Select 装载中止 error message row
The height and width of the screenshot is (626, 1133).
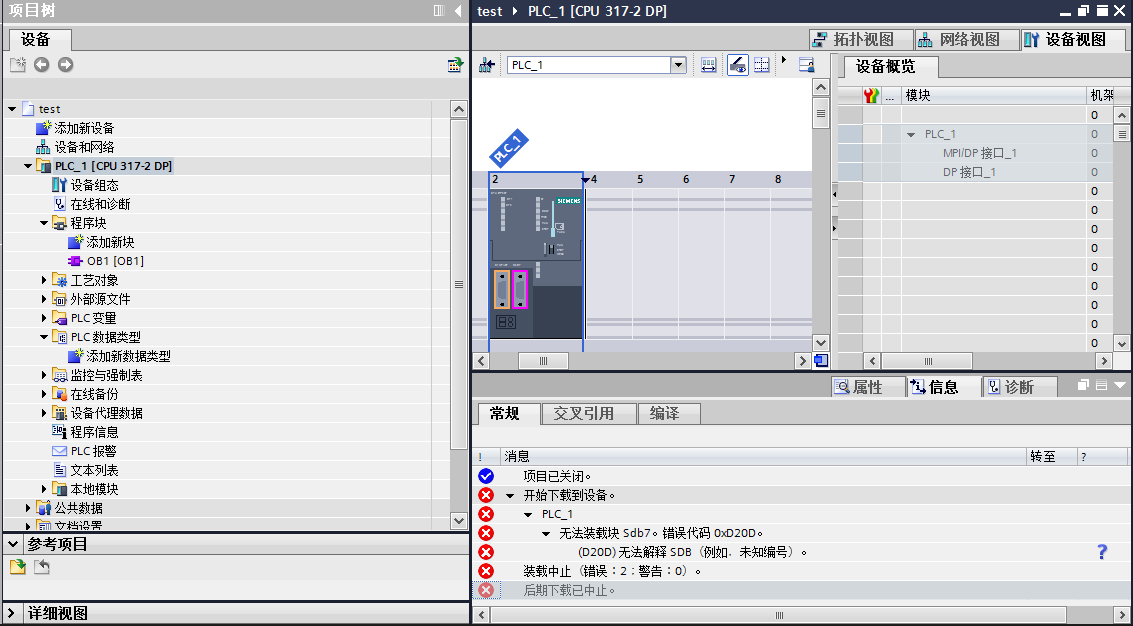[800, 571]
